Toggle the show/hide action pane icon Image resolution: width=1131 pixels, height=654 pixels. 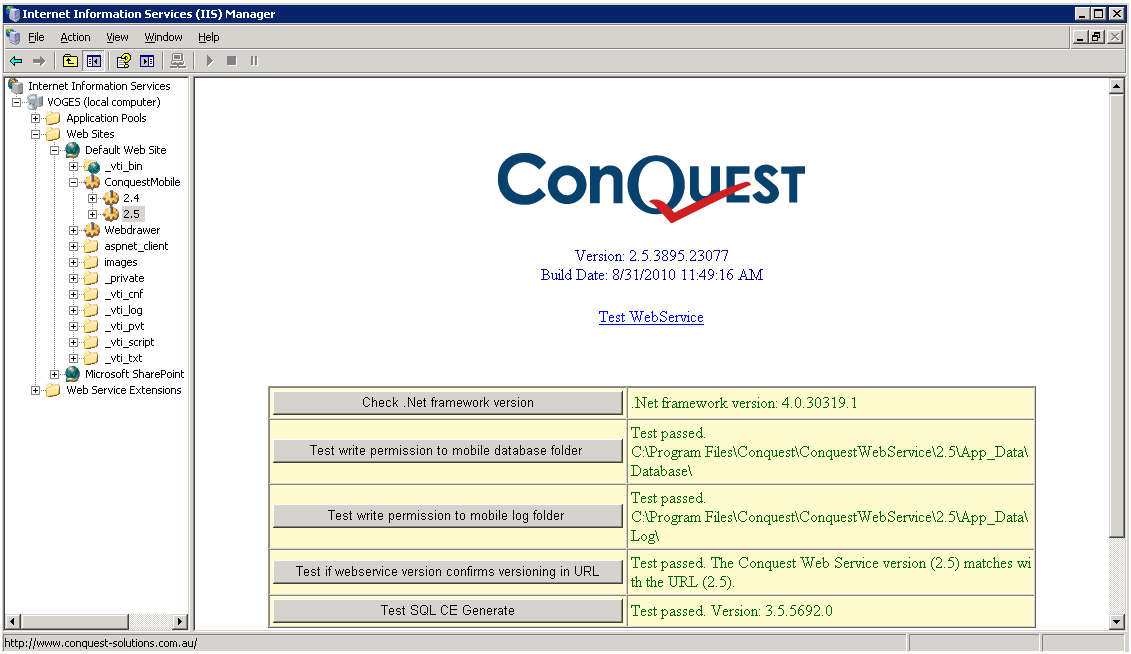click(x=147, y=61)
